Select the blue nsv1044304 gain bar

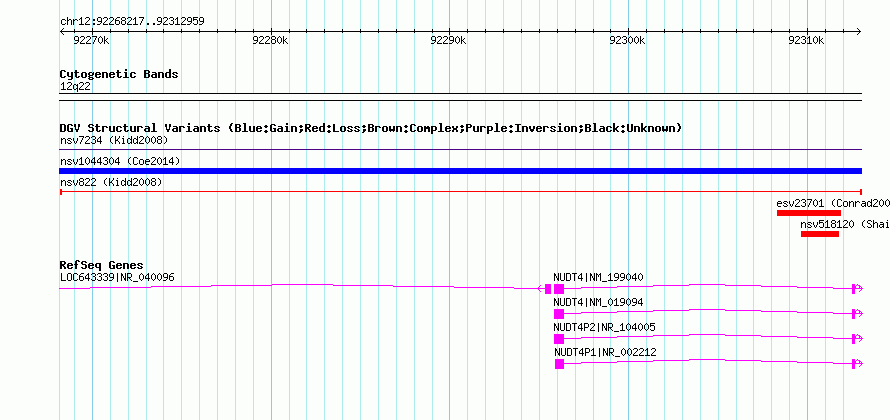point(460,171)
